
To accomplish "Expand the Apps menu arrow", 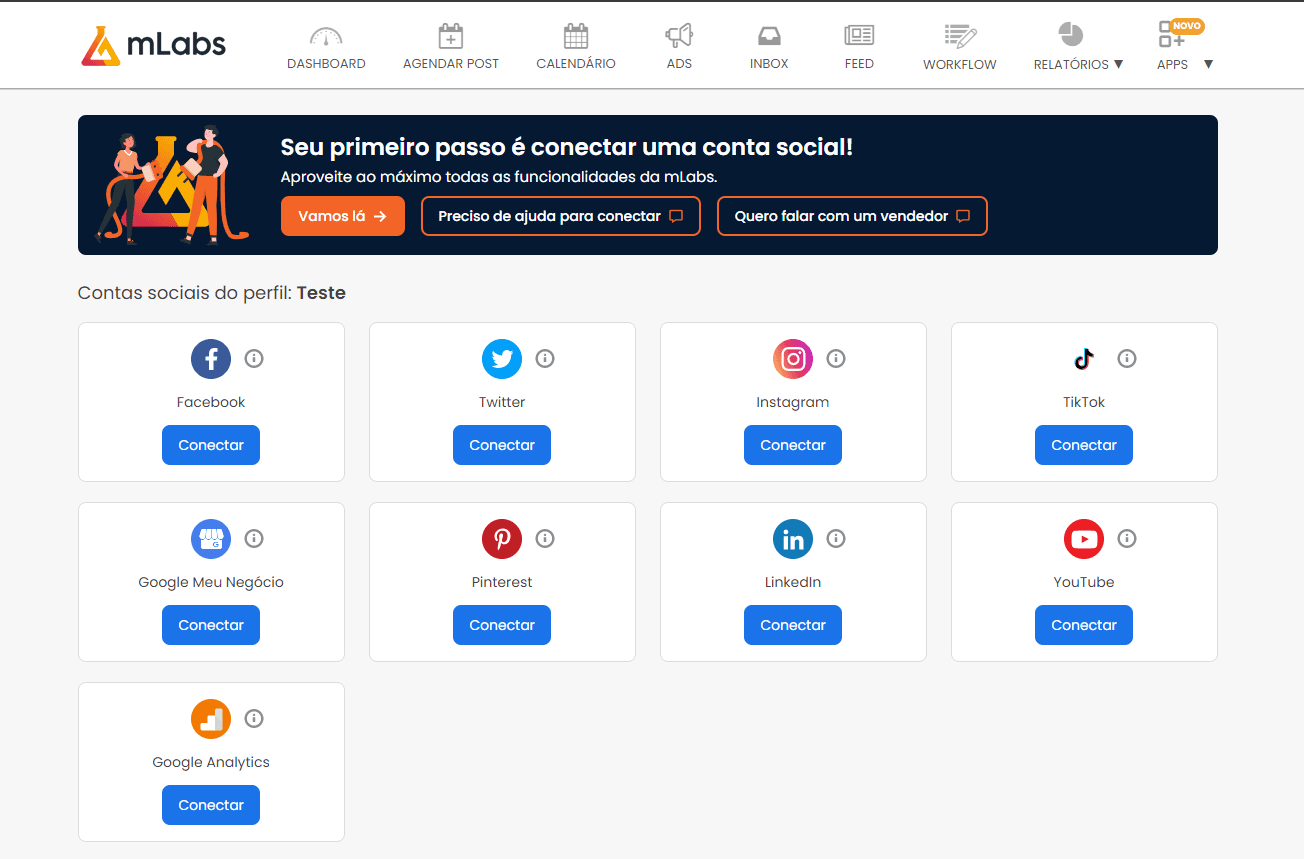I will (1208, 63).
